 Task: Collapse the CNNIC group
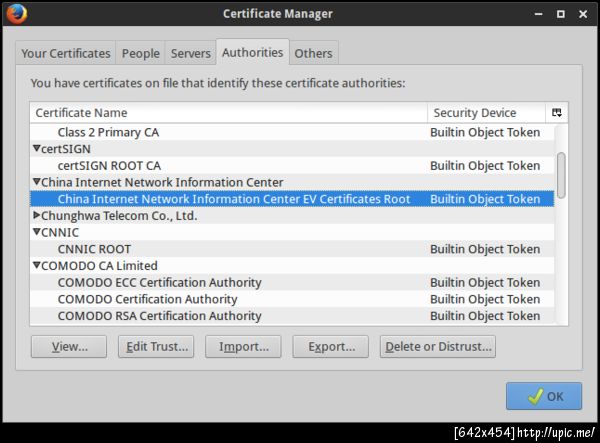click(x=37, y=232)
